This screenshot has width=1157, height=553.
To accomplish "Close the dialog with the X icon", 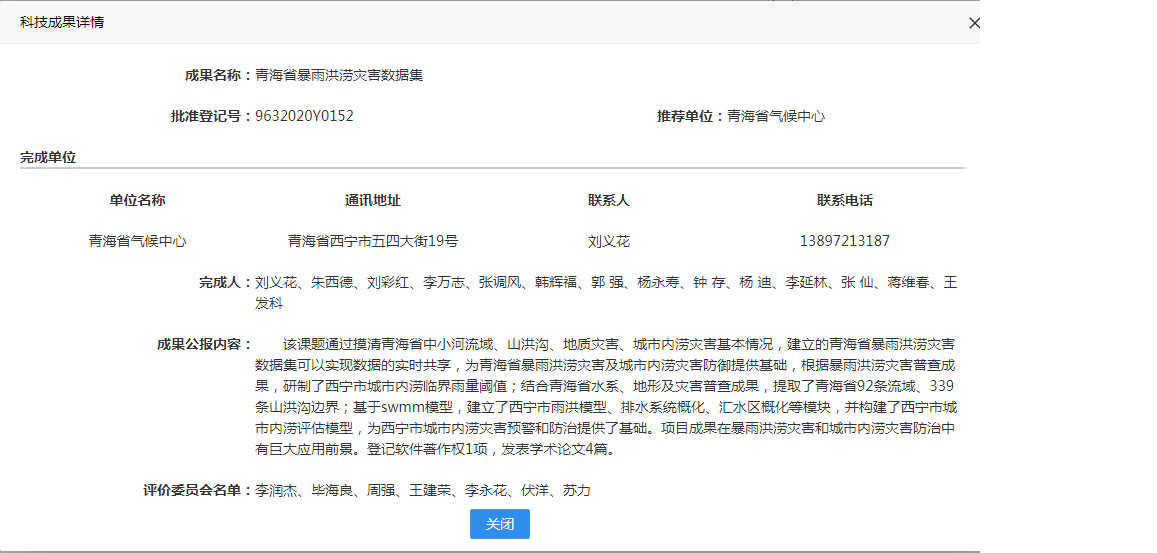I will tap(974, 23).
